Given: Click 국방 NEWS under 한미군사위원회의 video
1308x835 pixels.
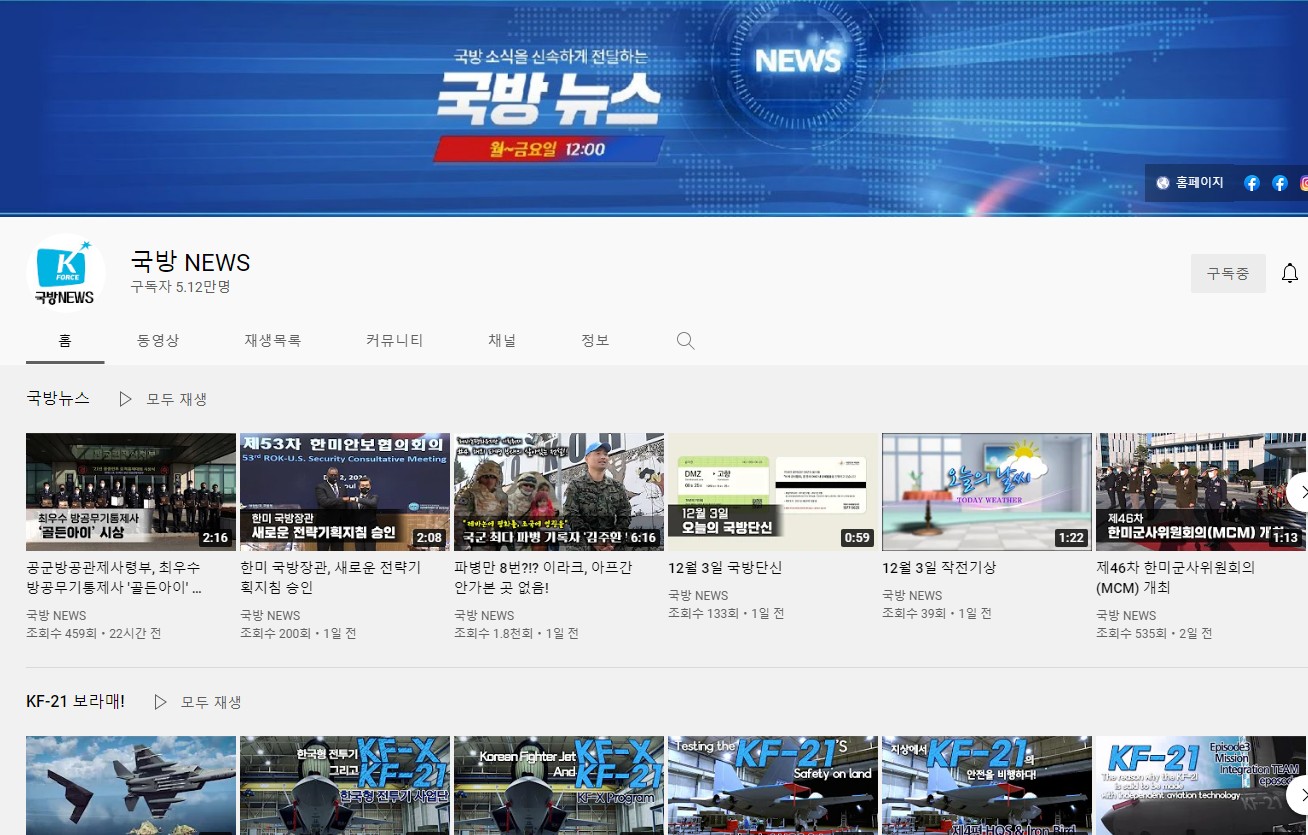Looking at the screenshot, I should tap(1126, 615).
